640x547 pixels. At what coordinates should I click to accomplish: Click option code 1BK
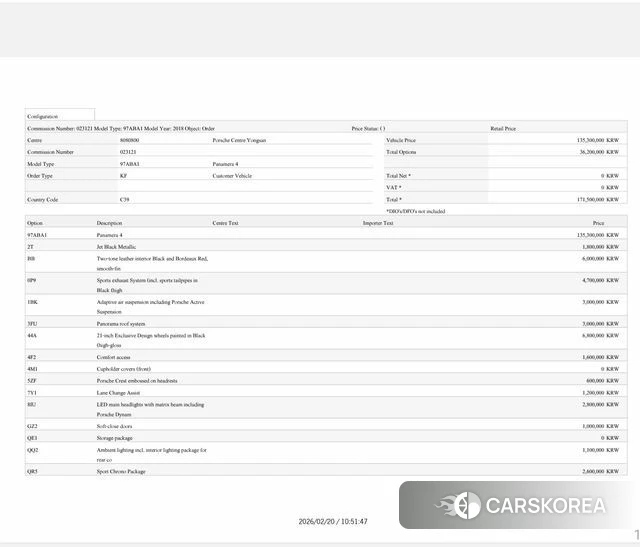click(32, 302)
